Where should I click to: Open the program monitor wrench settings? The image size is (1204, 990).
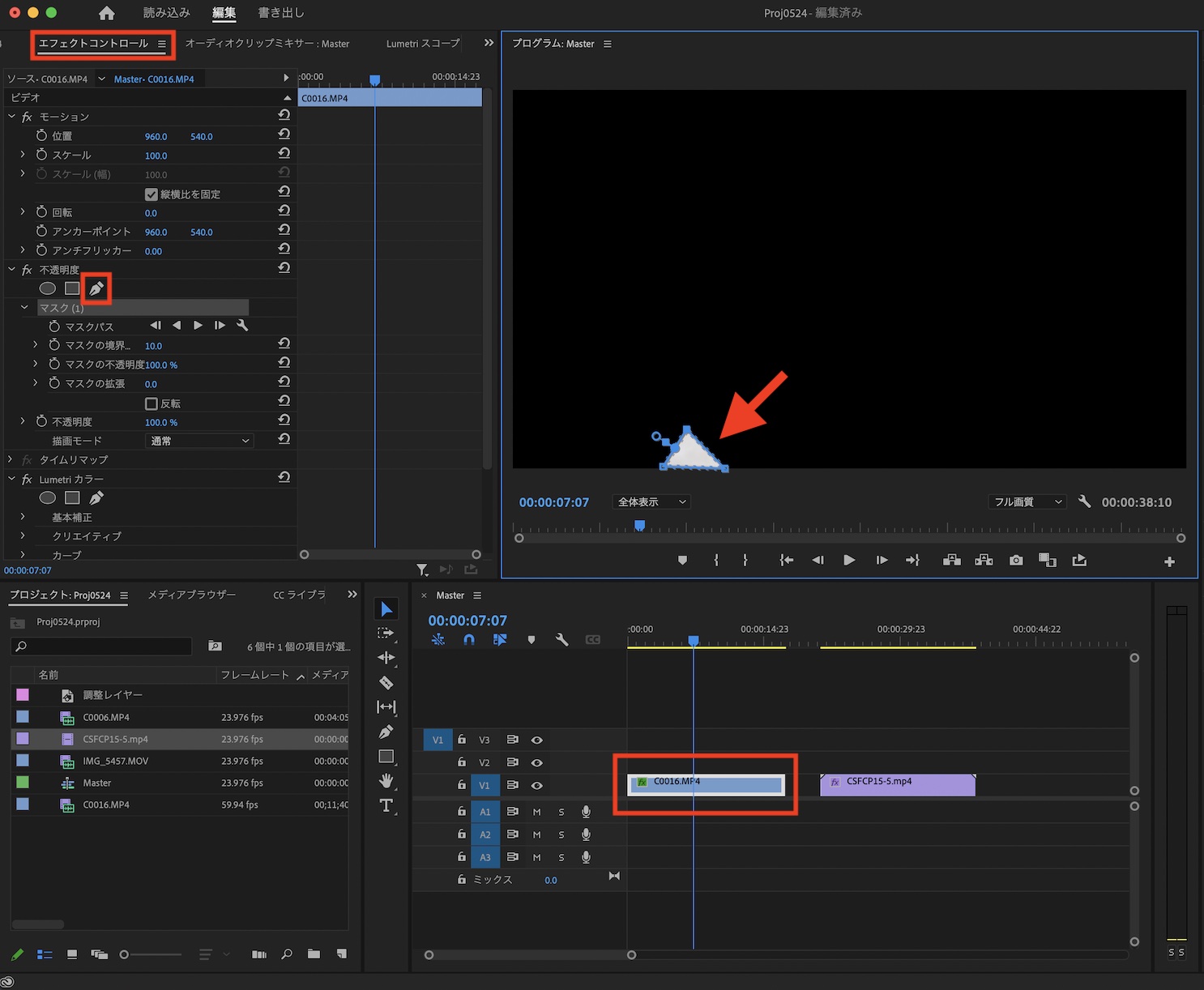tap(1084, 501)
